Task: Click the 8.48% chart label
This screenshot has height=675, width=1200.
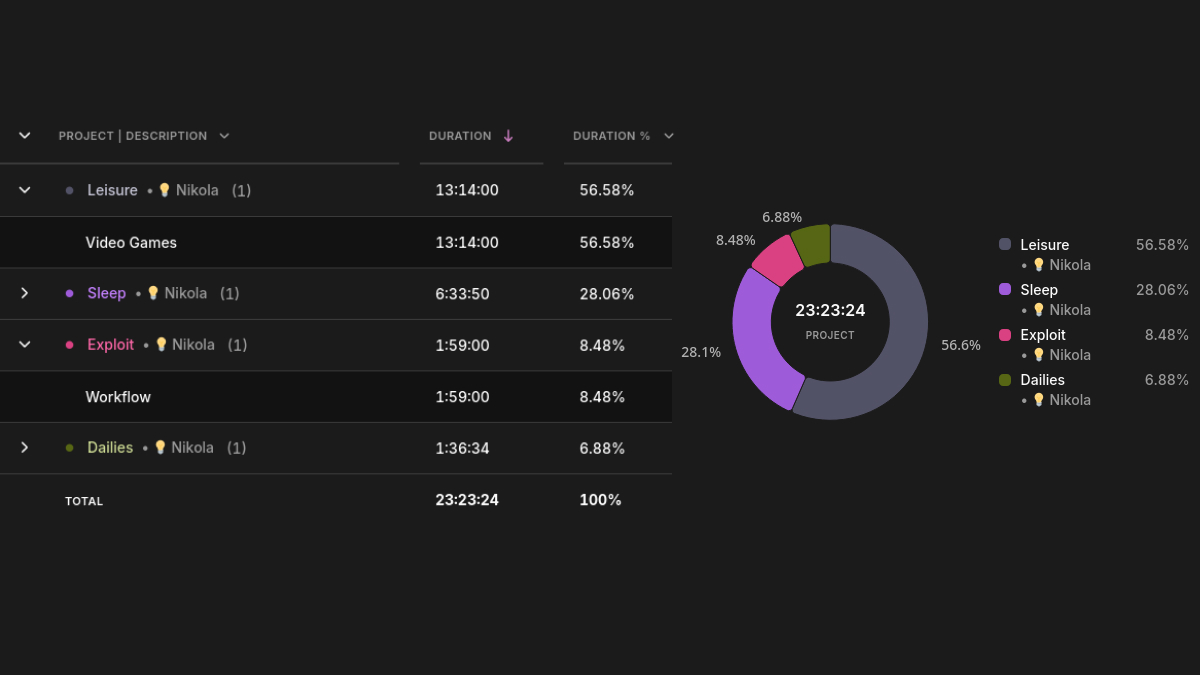Action: click(735, 240)
